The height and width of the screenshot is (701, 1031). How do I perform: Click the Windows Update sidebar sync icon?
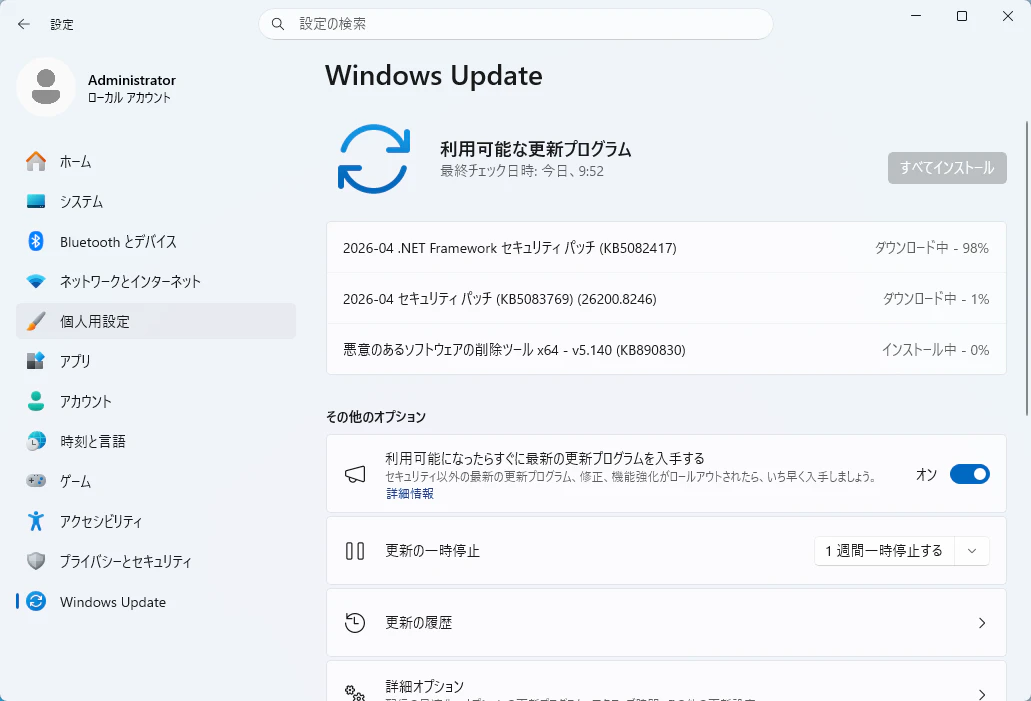tap(36, 601)
